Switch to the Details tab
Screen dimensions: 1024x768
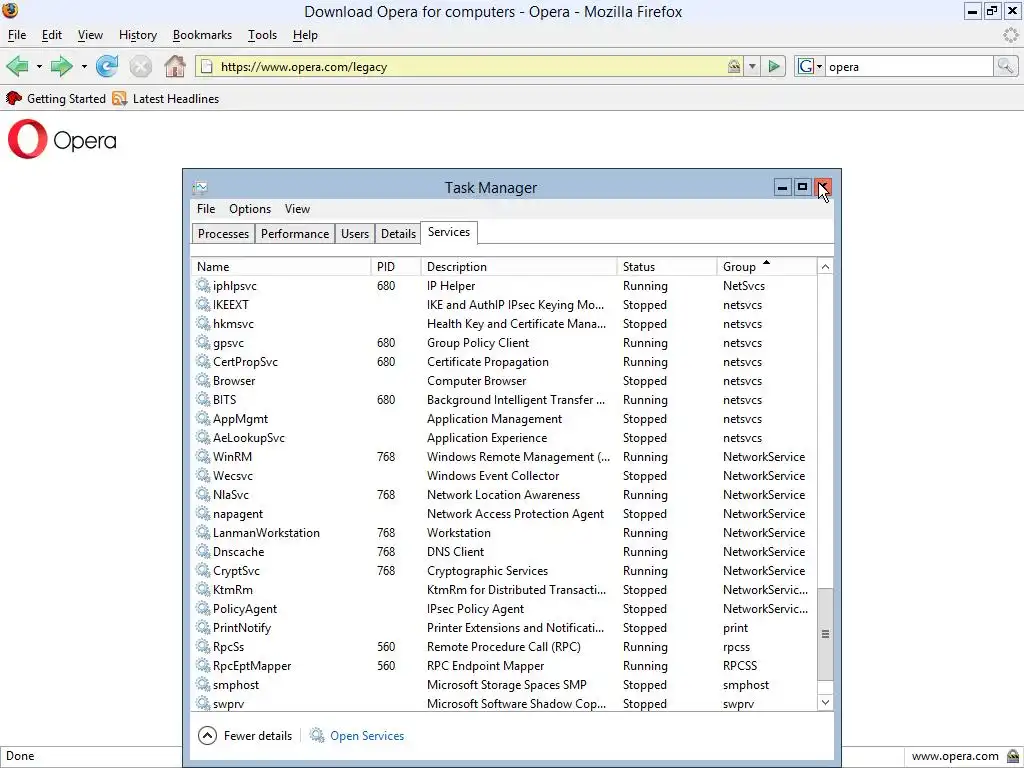pyautogui.click(x=398, y=234)
